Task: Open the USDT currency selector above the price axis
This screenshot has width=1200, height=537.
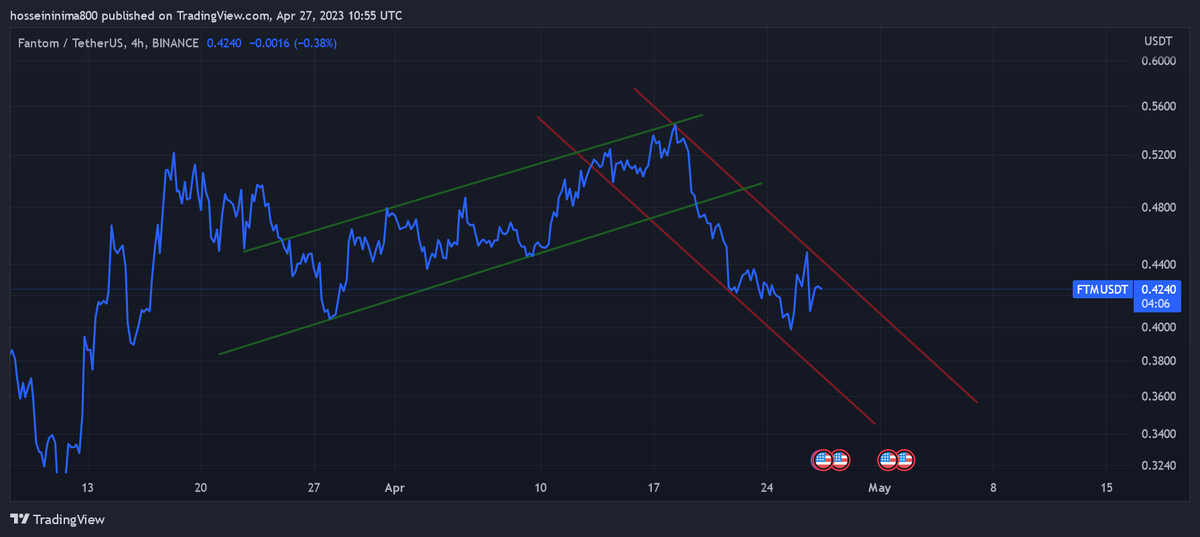Action: pyautogui.click(x=1157, y=42)
